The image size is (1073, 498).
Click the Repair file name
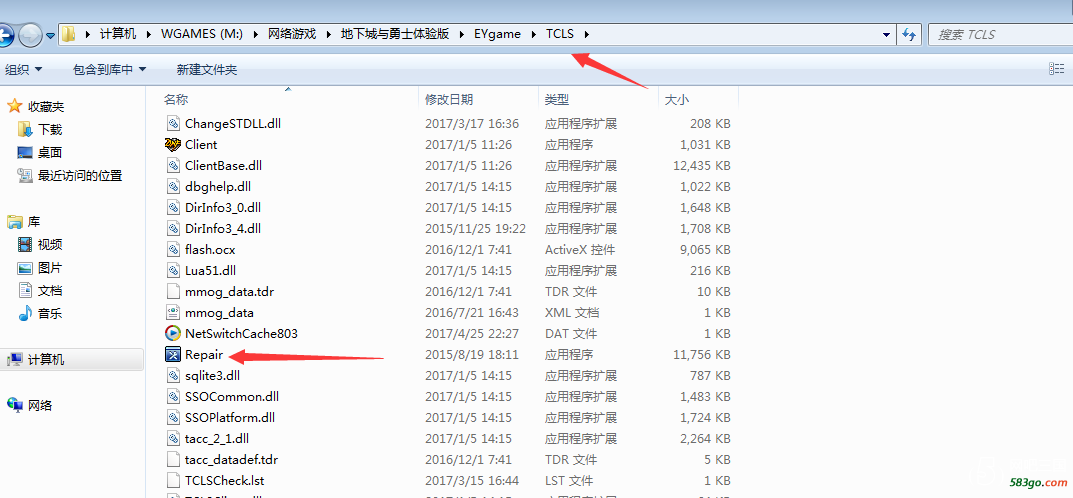(204, 354)
